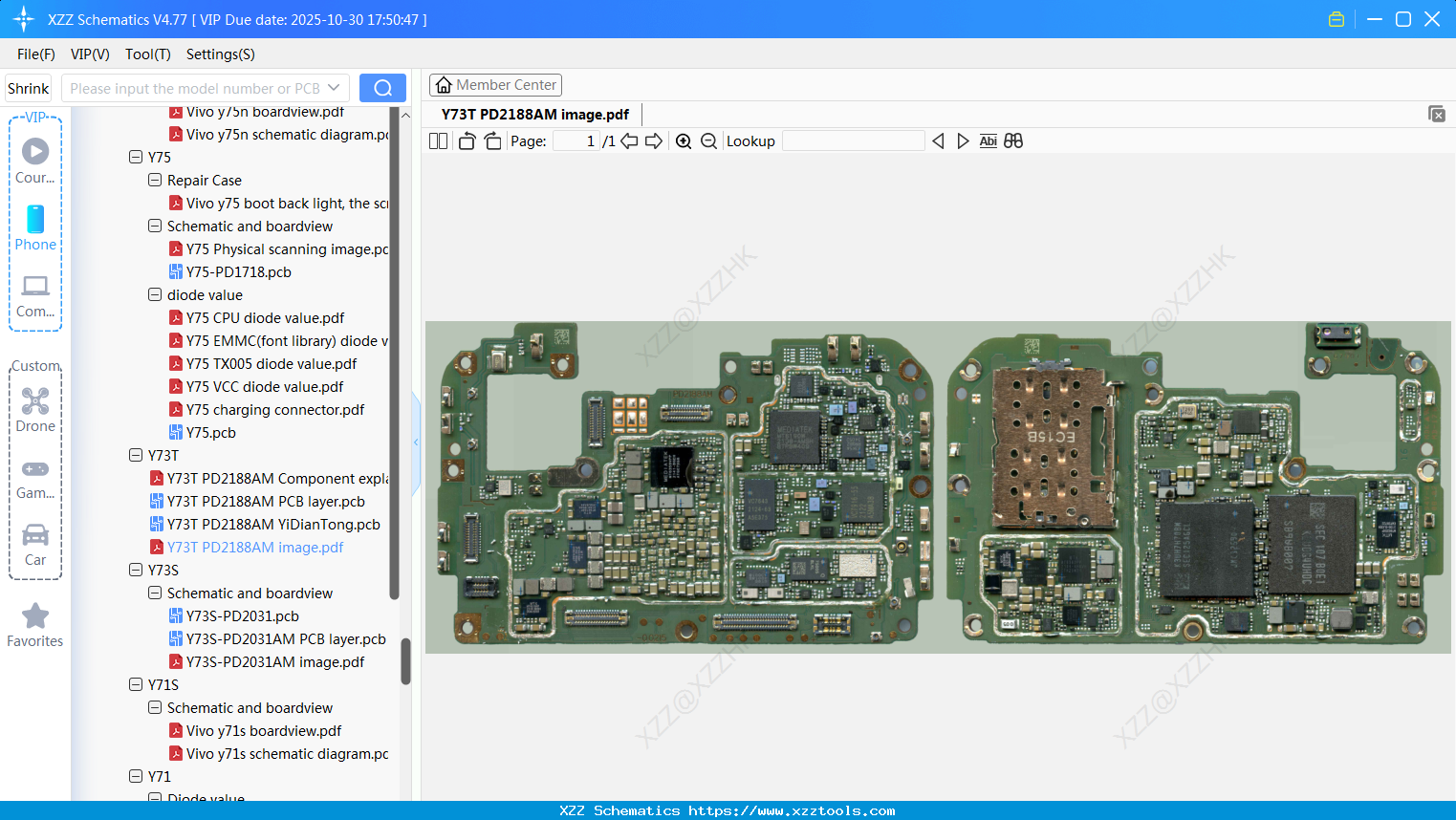The image size is (1456, 820).
Task: Click the Page number input box
Action: pyautogui.click(x=576, y=141)
